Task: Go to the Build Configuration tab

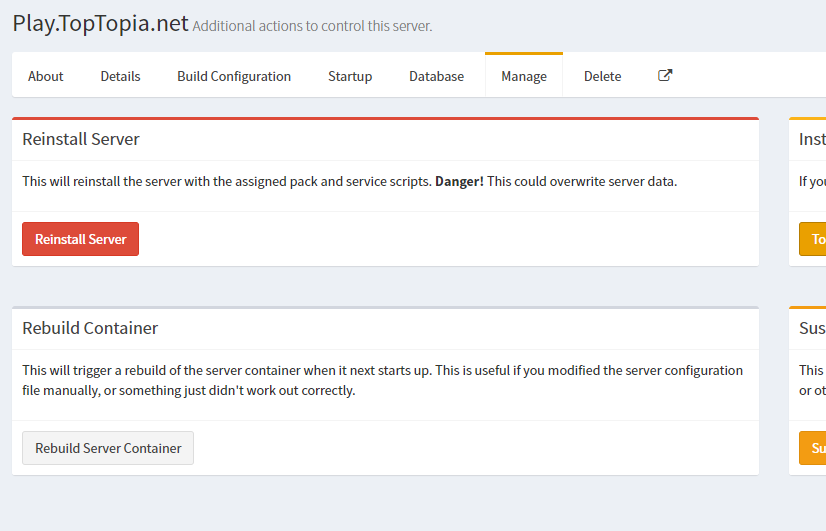Action: tap(234, 76)
